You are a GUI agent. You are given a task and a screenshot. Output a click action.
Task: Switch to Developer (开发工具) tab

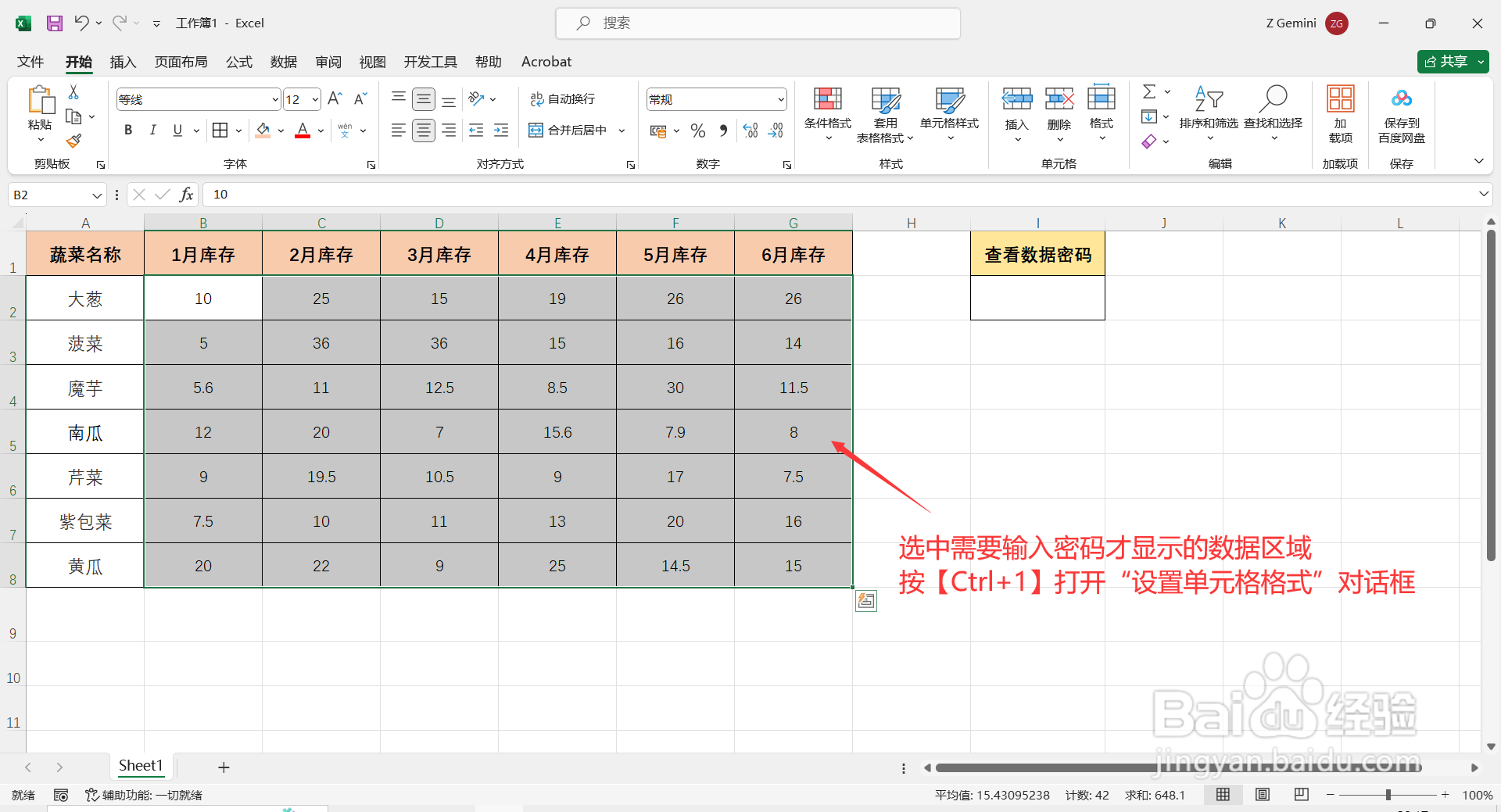coord(430,62)
